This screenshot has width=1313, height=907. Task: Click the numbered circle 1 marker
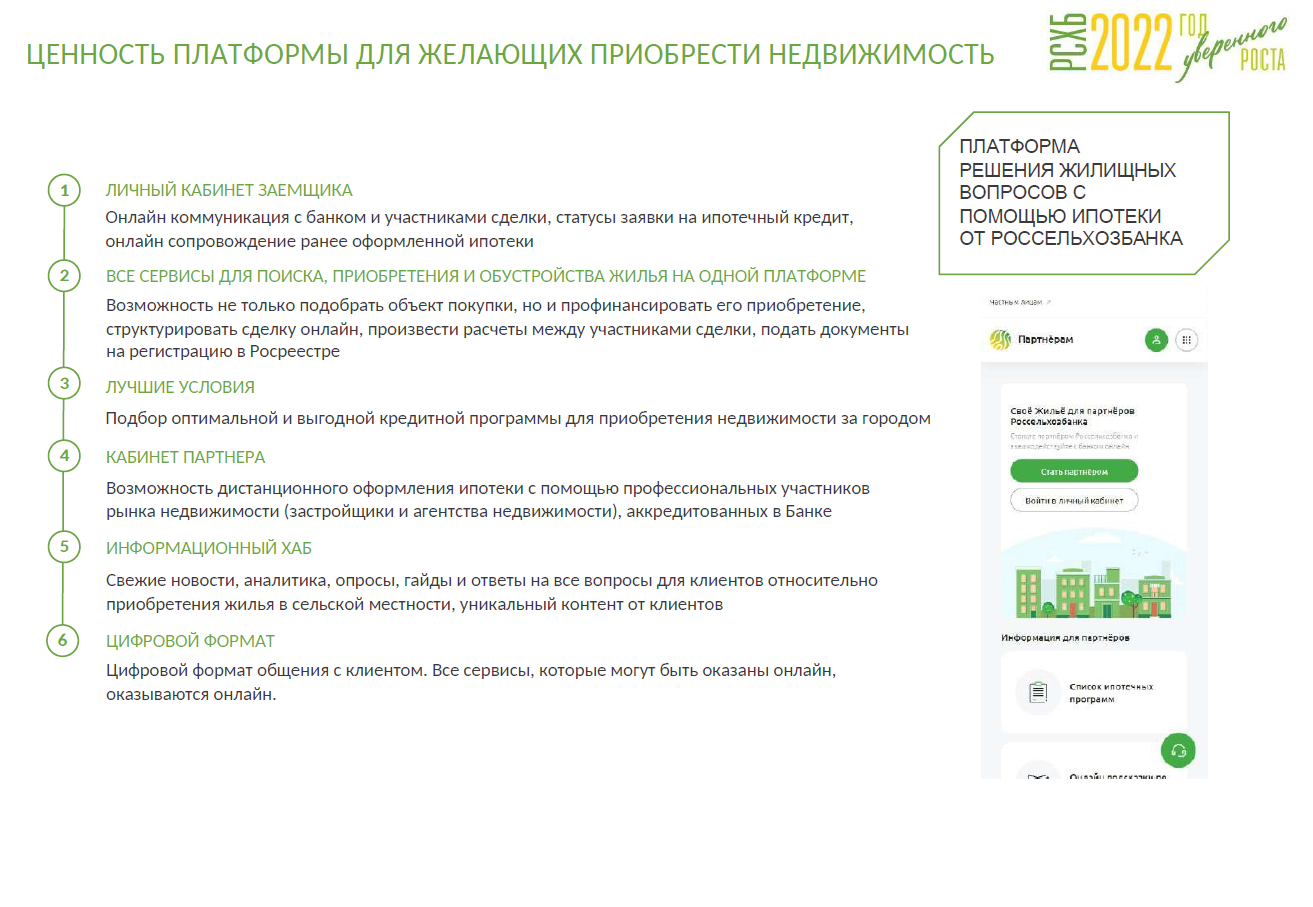(x=64, y=190)
